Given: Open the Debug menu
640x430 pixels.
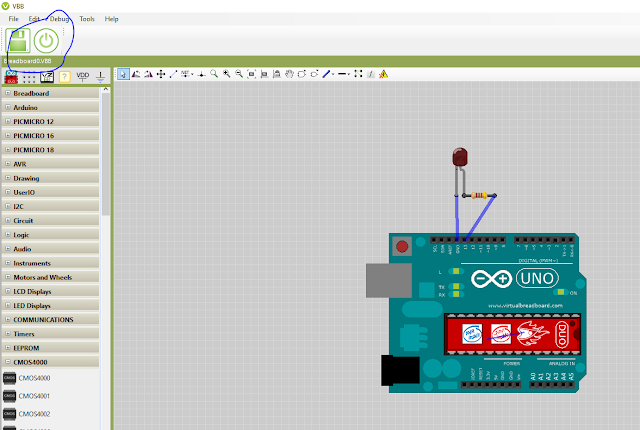Looking at the screenshot, I should click(59, 19).
